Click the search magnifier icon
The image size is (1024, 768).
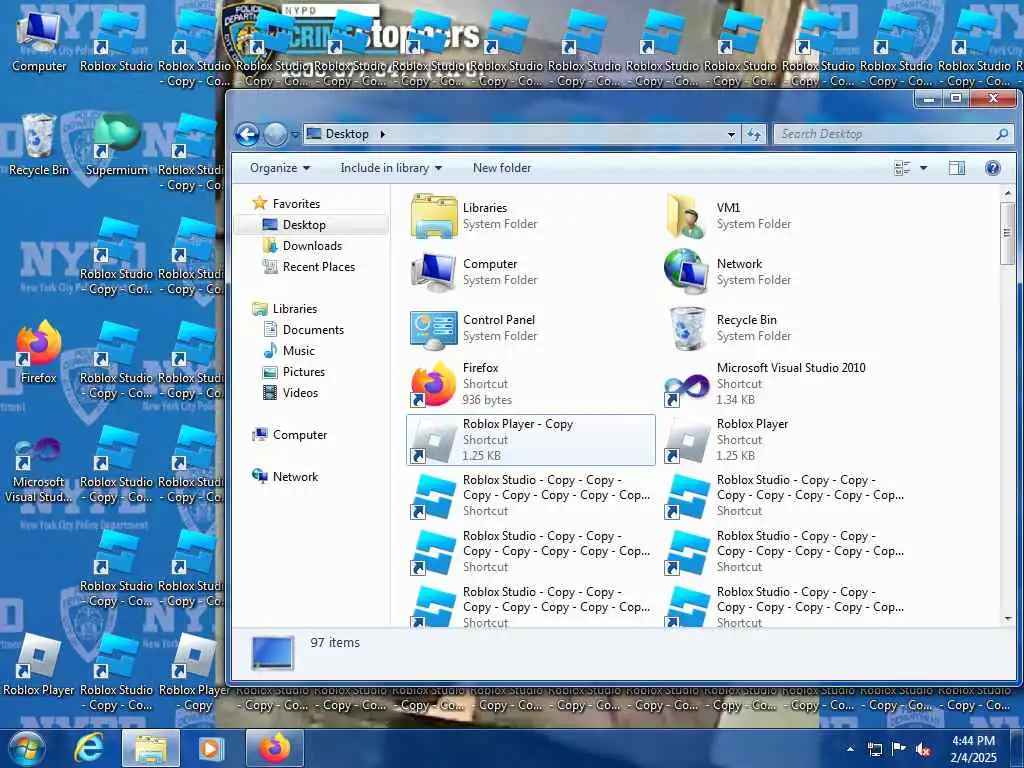pyautogui.click(x=1002, y=134)
